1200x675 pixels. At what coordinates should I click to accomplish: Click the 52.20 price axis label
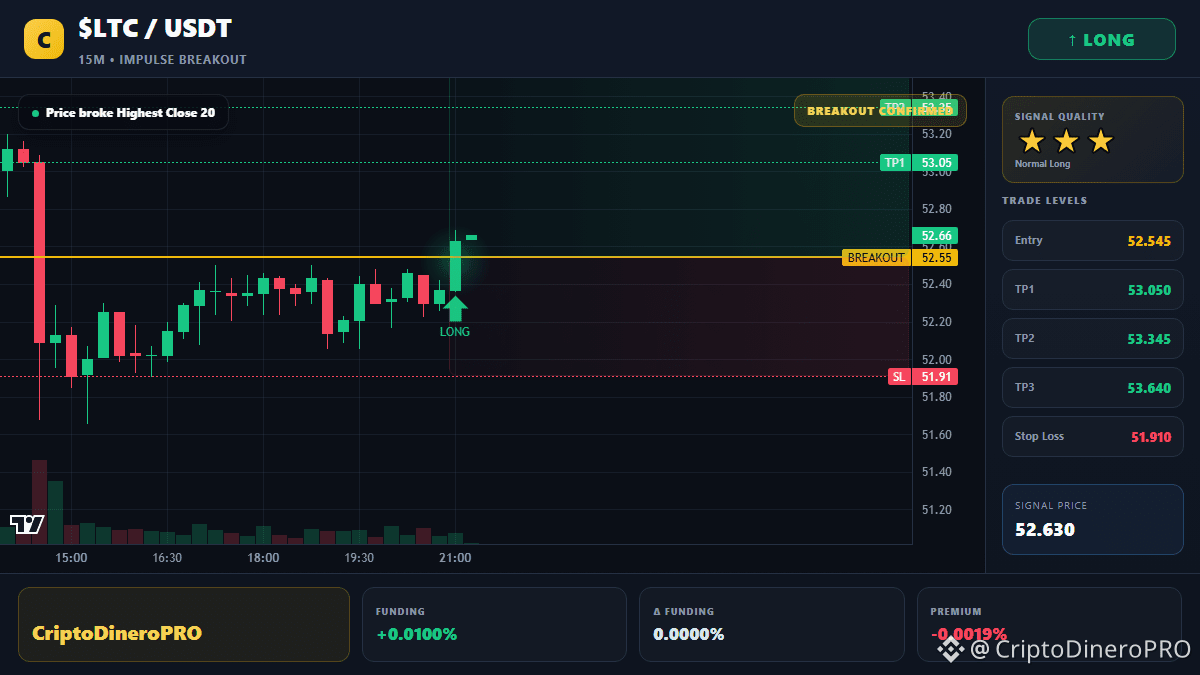[x=936, y=322]
